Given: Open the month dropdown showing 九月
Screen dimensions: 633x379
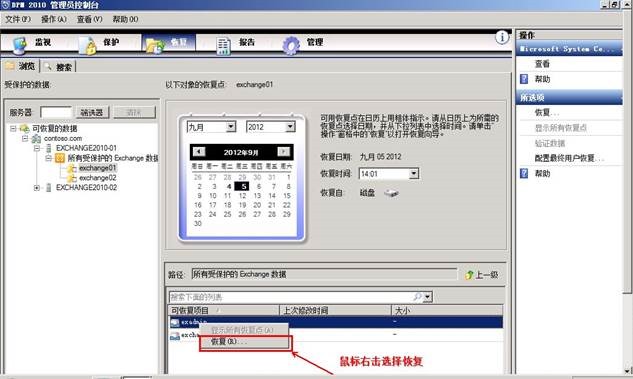Looking at the screenshot, I should pyautogui.click(x=231, y=127).
